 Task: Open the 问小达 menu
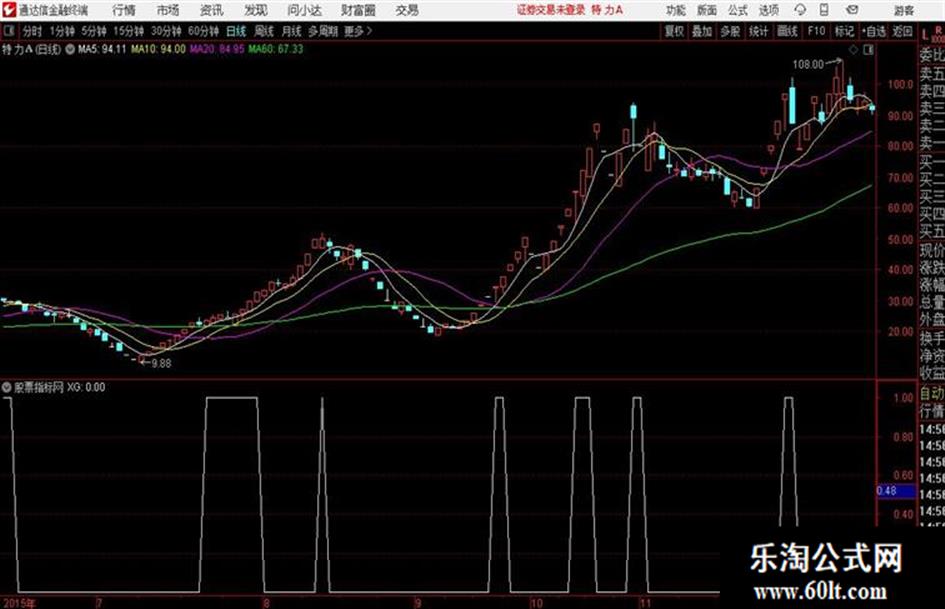(304, 10)
